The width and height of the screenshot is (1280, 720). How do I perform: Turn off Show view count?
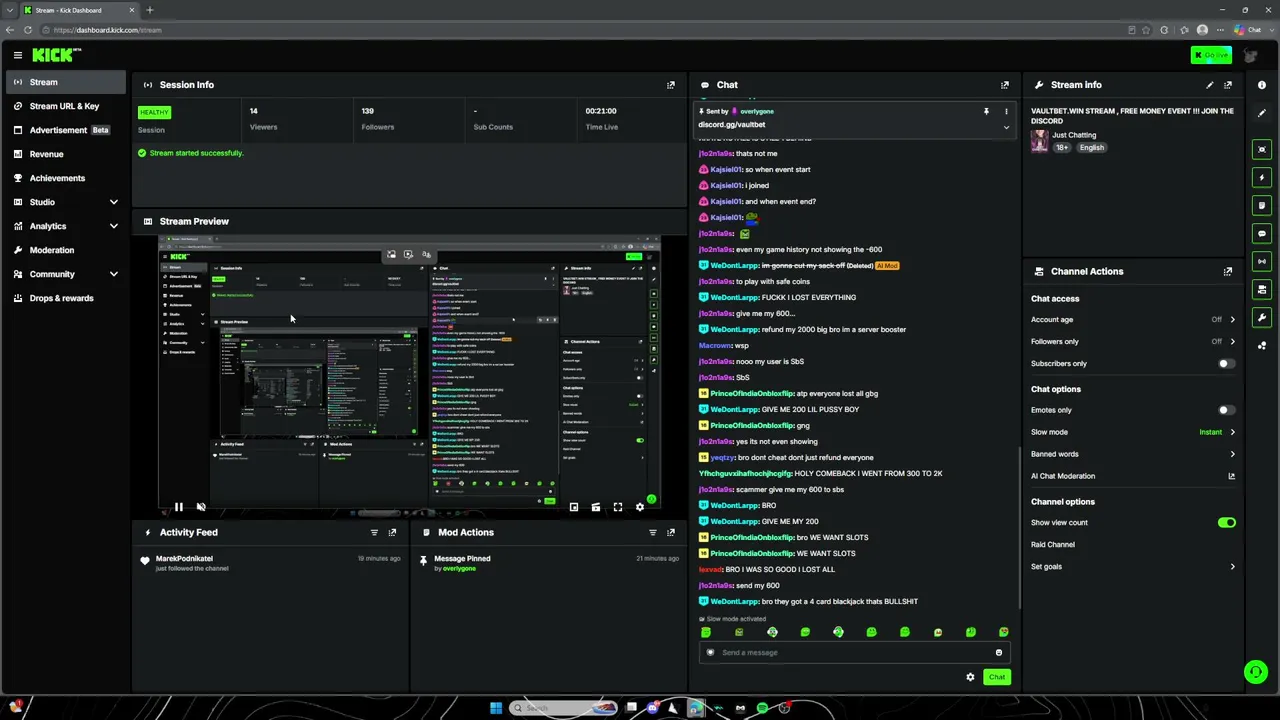click(1227, 523)
